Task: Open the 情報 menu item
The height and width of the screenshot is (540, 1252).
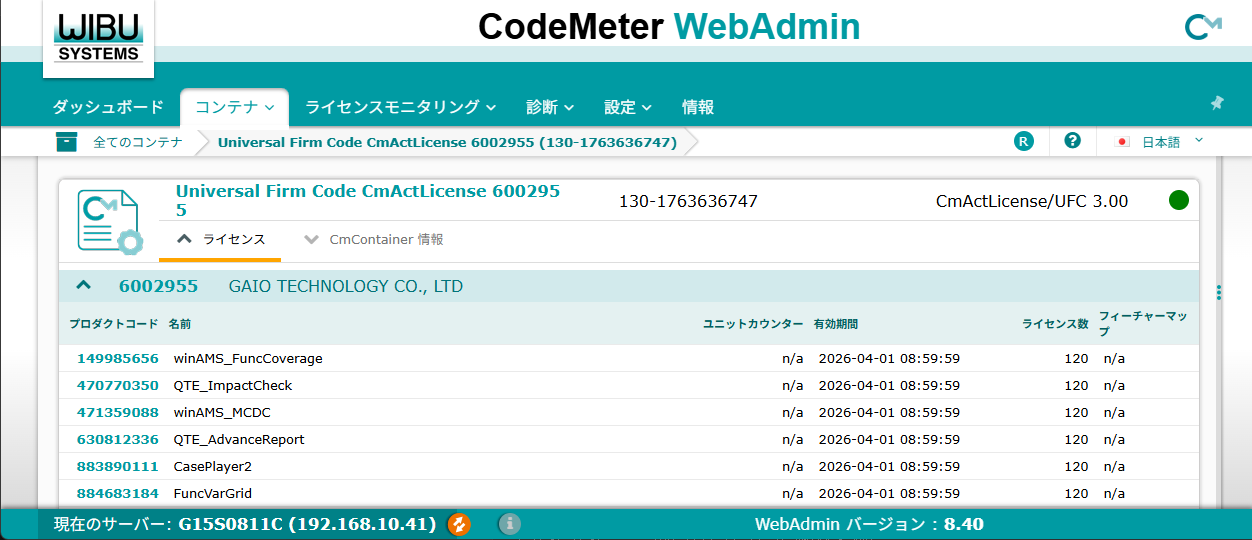Action: coord(697,108)
